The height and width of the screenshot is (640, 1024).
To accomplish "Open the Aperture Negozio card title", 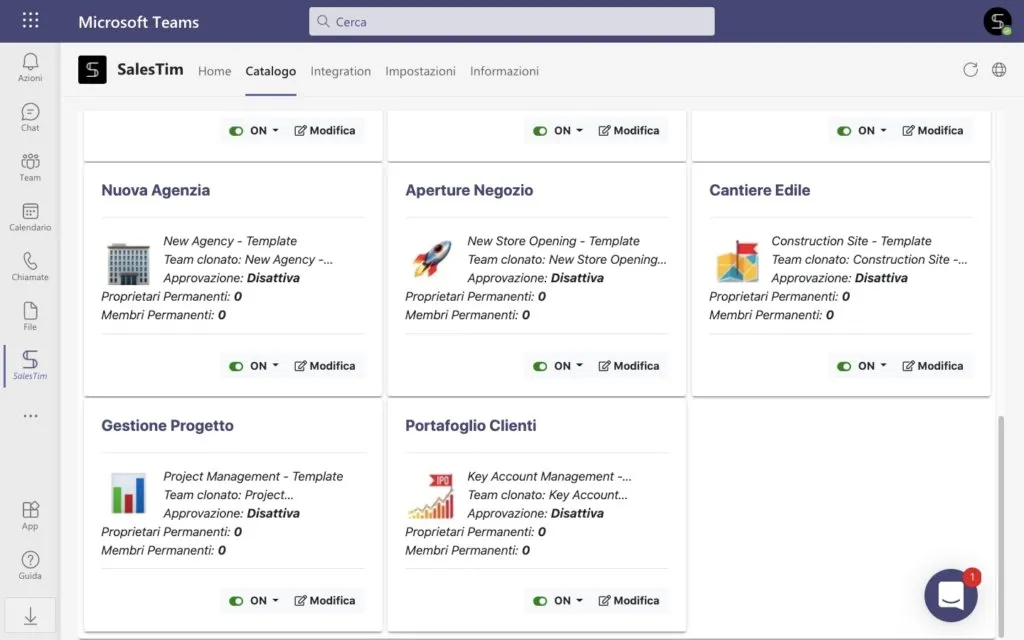I will [x=469, y=190].
